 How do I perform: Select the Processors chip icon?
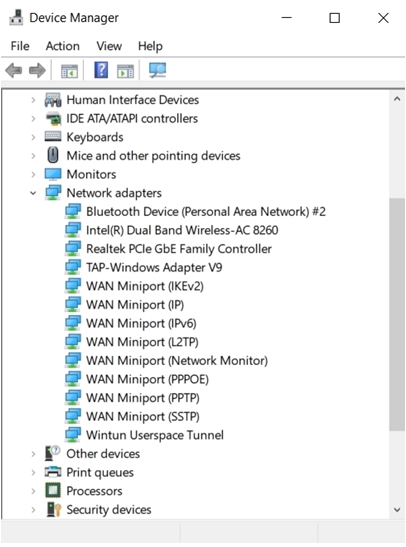(x=53, y=491)
